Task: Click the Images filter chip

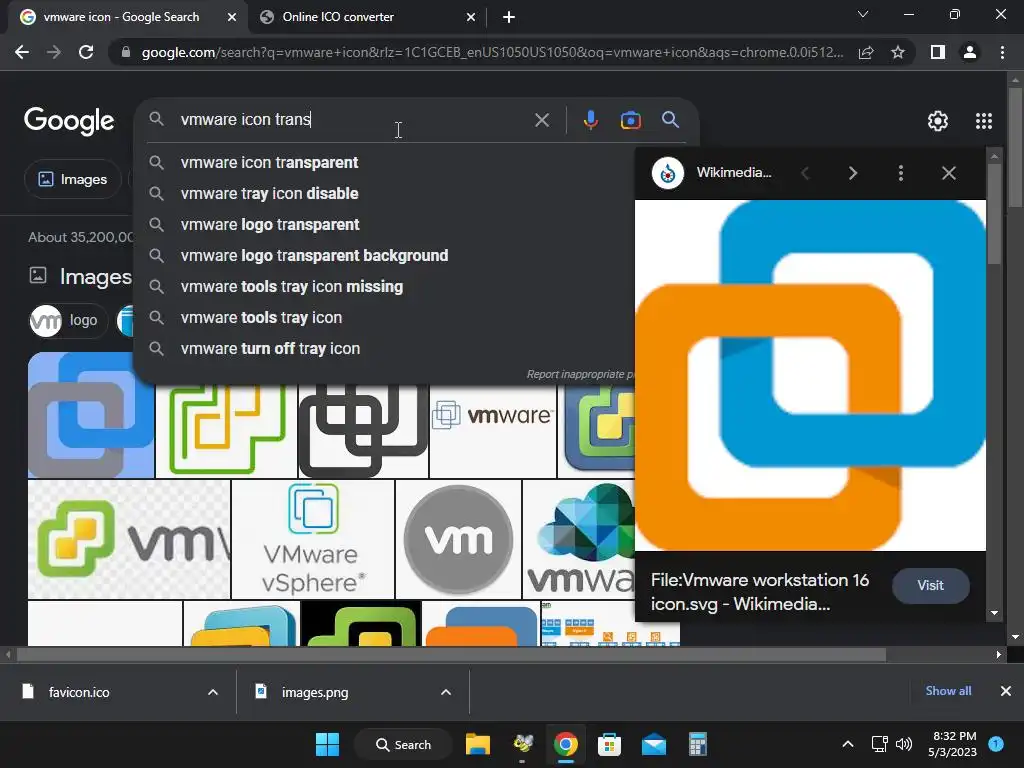Action: click(x=73, y=180)
